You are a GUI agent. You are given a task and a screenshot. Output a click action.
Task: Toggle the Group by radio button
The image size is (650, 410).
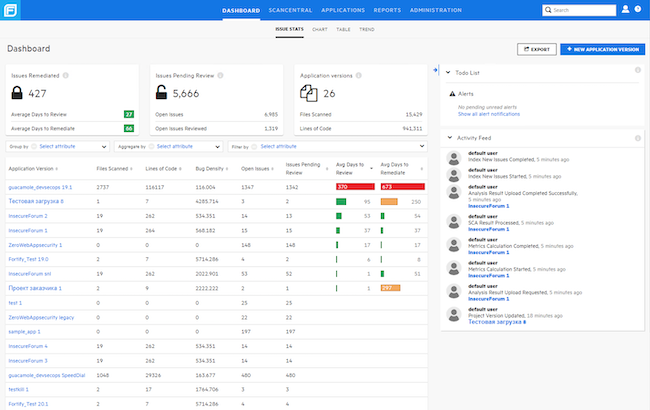33,146
